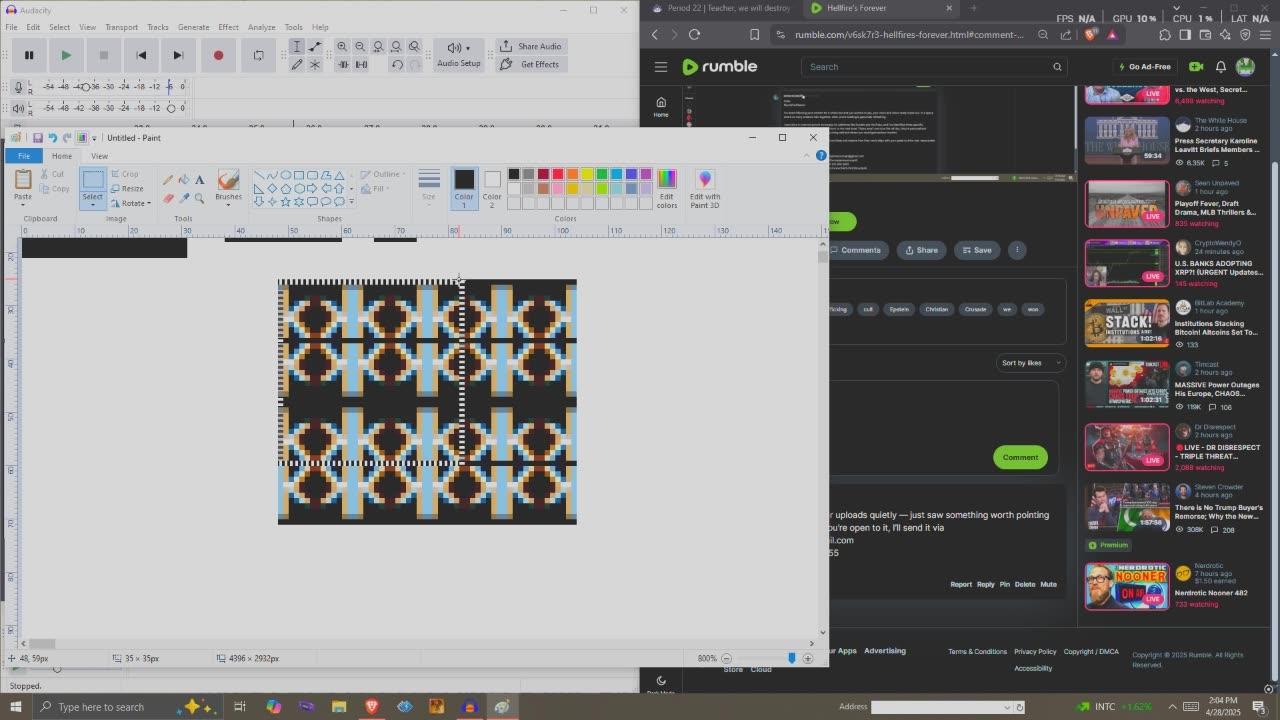The width and height of the screenshot is (1280, 720).
Task: Open Audacity's Effect menu
Action: (x=228, y=27)
